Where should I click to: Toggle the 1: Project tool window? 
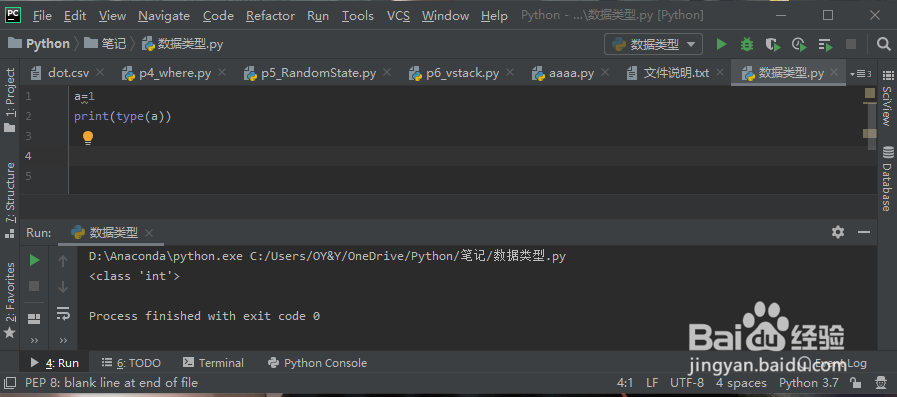10,101
